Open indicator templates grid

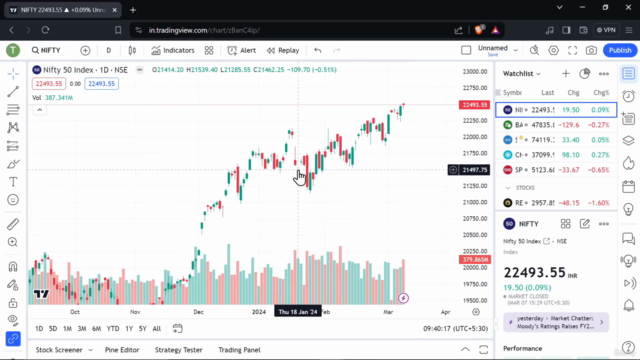point(209,50)
